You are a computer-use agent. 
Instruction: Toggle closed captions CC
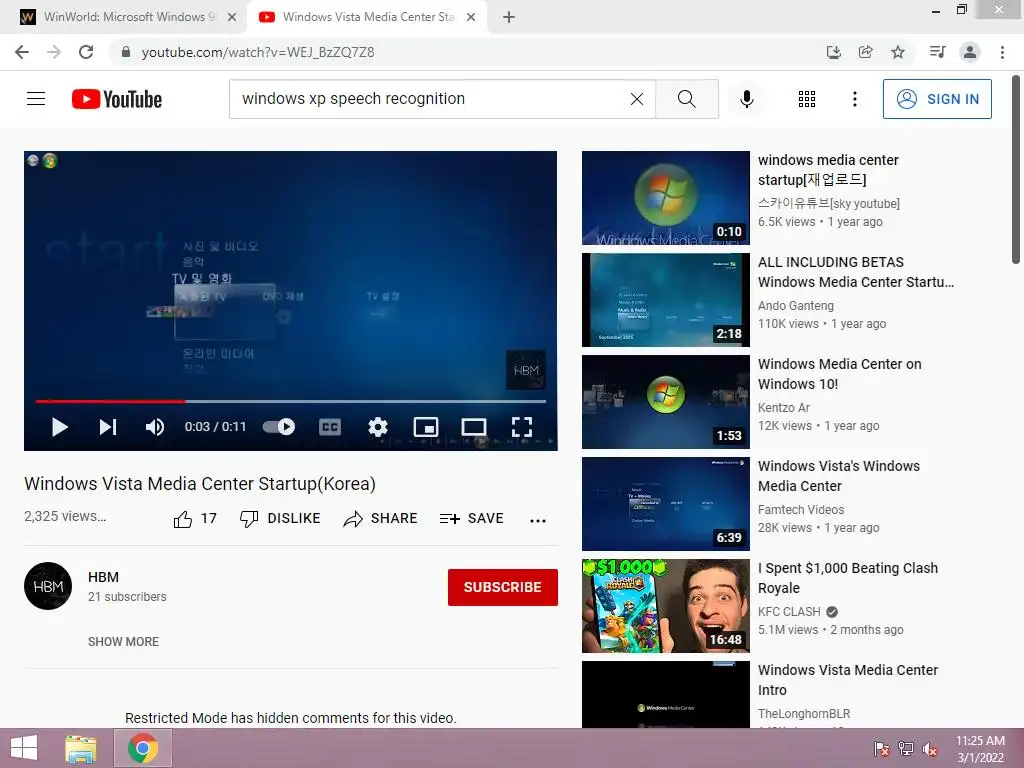click(x=330, y=427)
